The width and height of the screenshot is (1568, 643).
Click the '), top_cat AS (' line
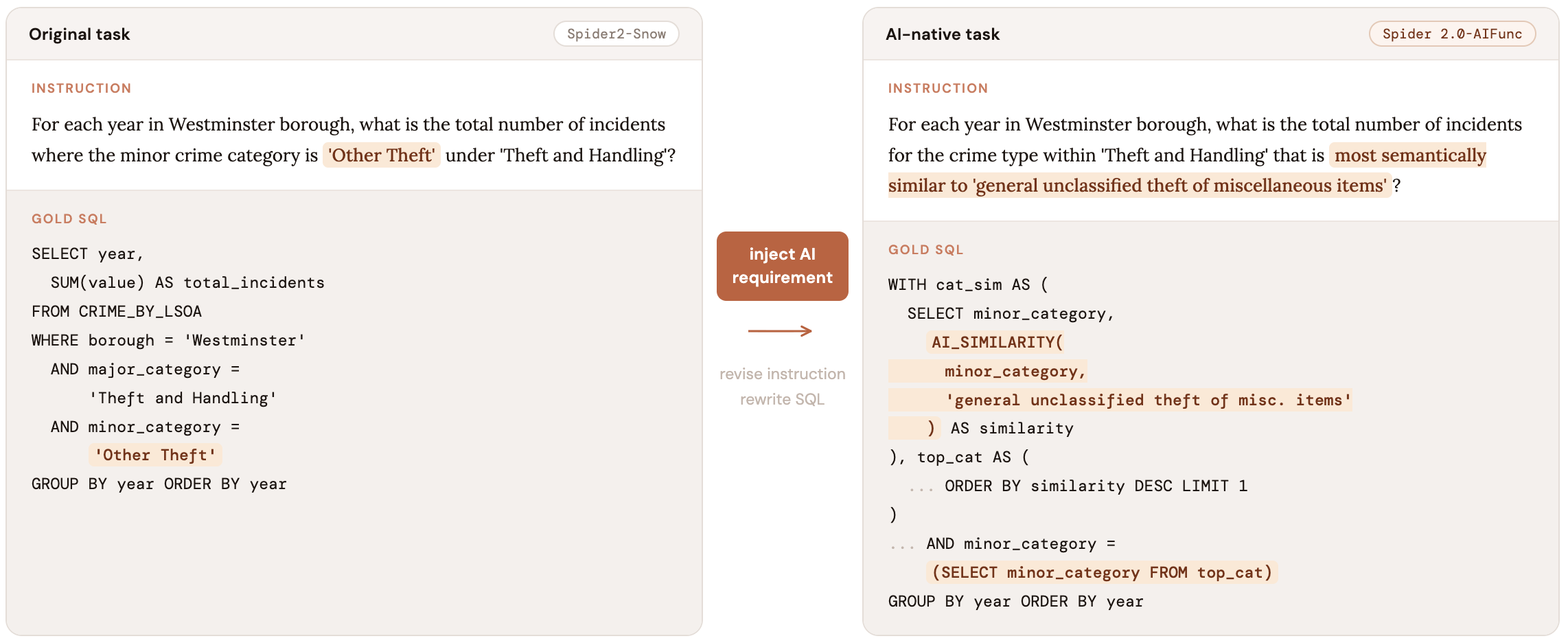click(959, 458)
